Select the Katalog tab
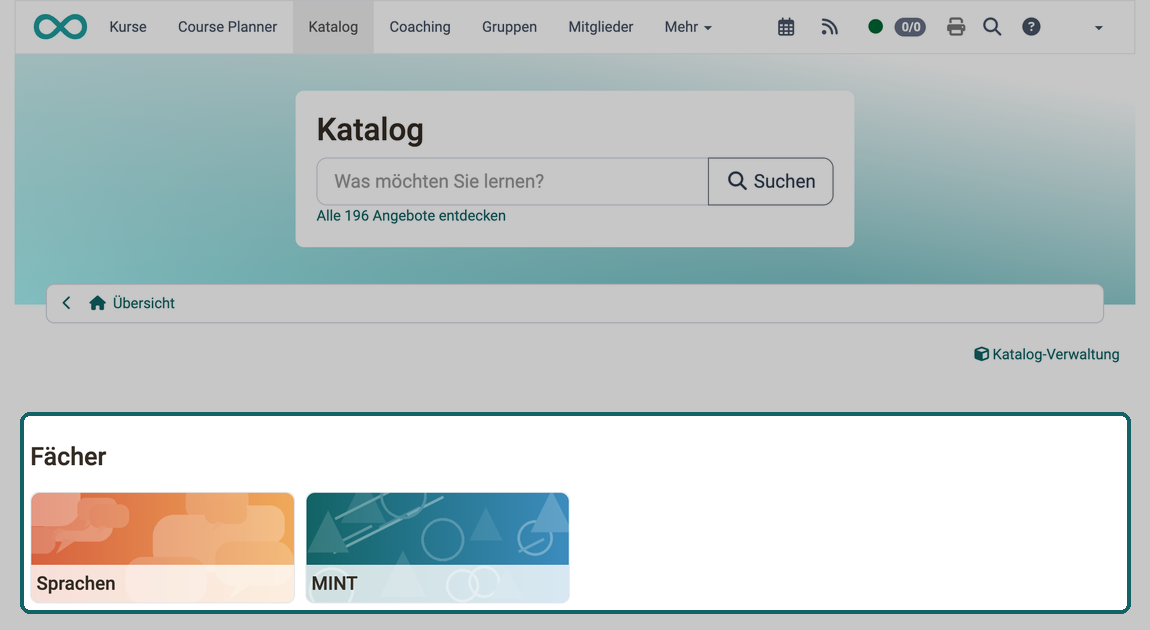 pyautogui.click(x=333, y=27)
